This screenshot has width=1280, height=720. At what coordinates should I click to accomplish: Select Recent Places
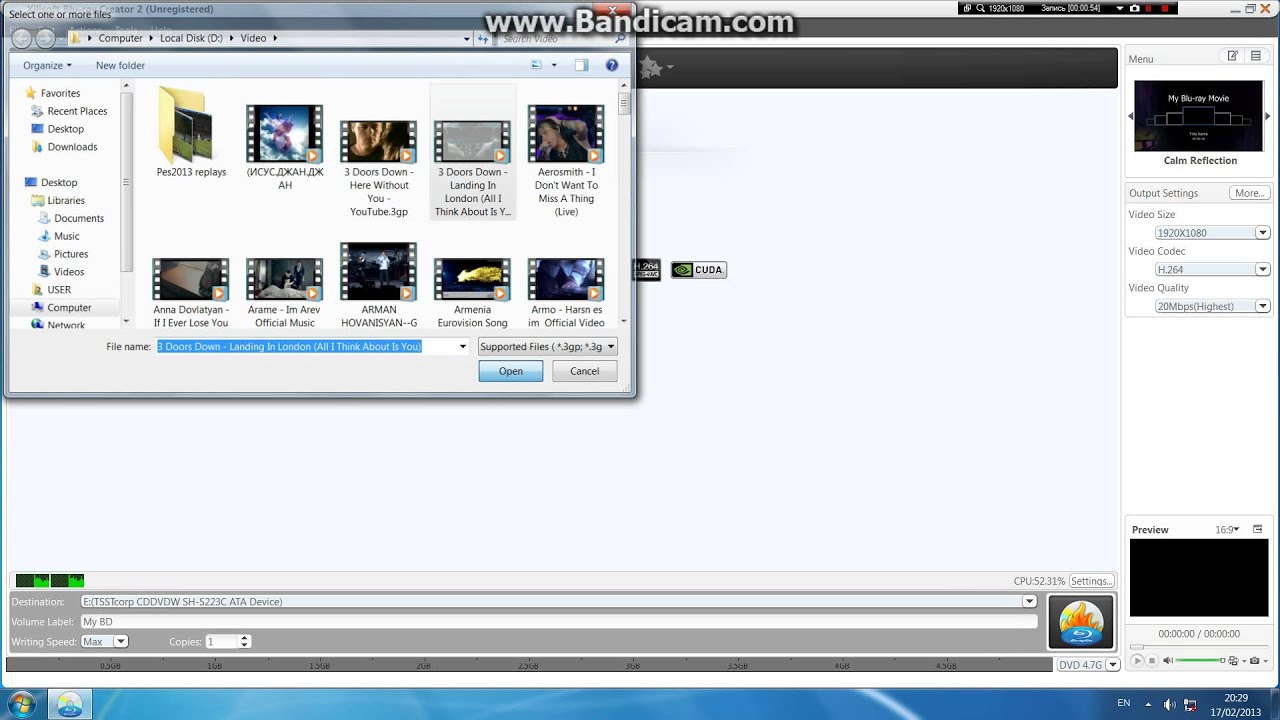point(77,111)
